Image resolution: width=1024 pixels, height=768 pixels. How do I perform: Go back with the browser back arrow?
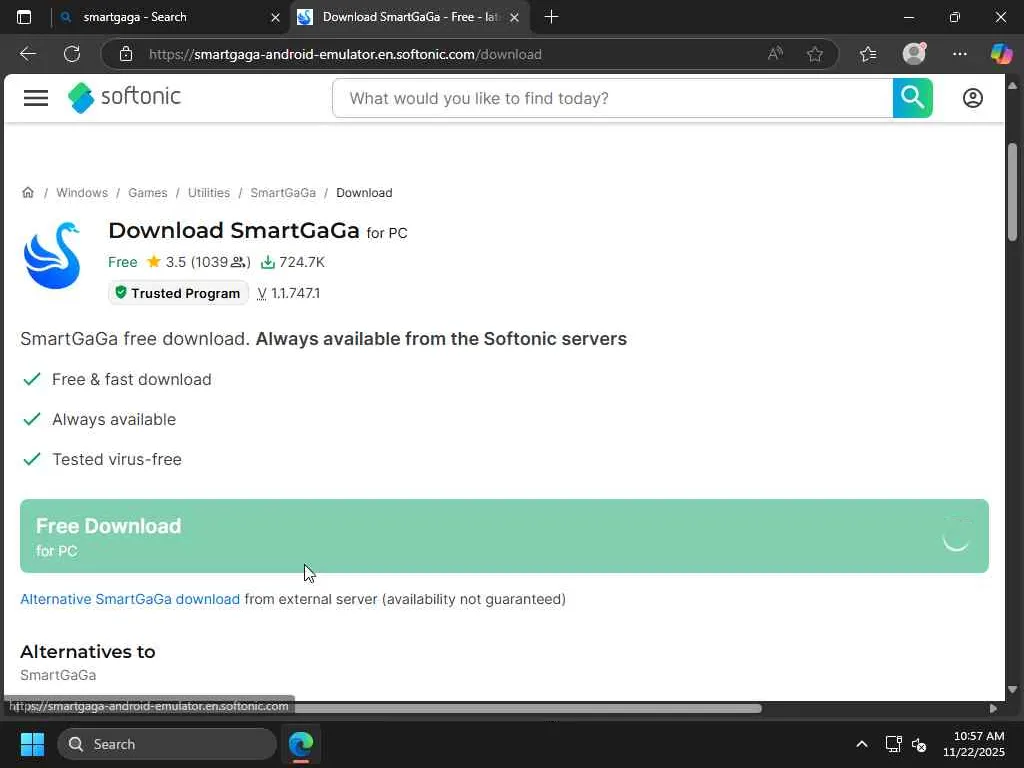pos(27,54)
